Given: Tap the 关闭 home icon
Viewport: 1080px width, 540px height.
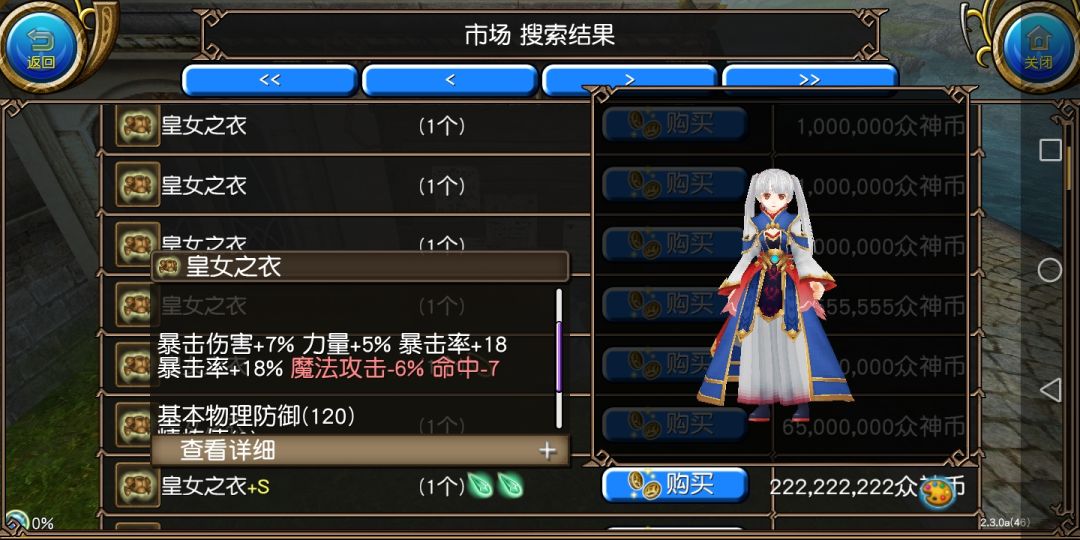Looking at the screenshot, I should coord(1038,47).
